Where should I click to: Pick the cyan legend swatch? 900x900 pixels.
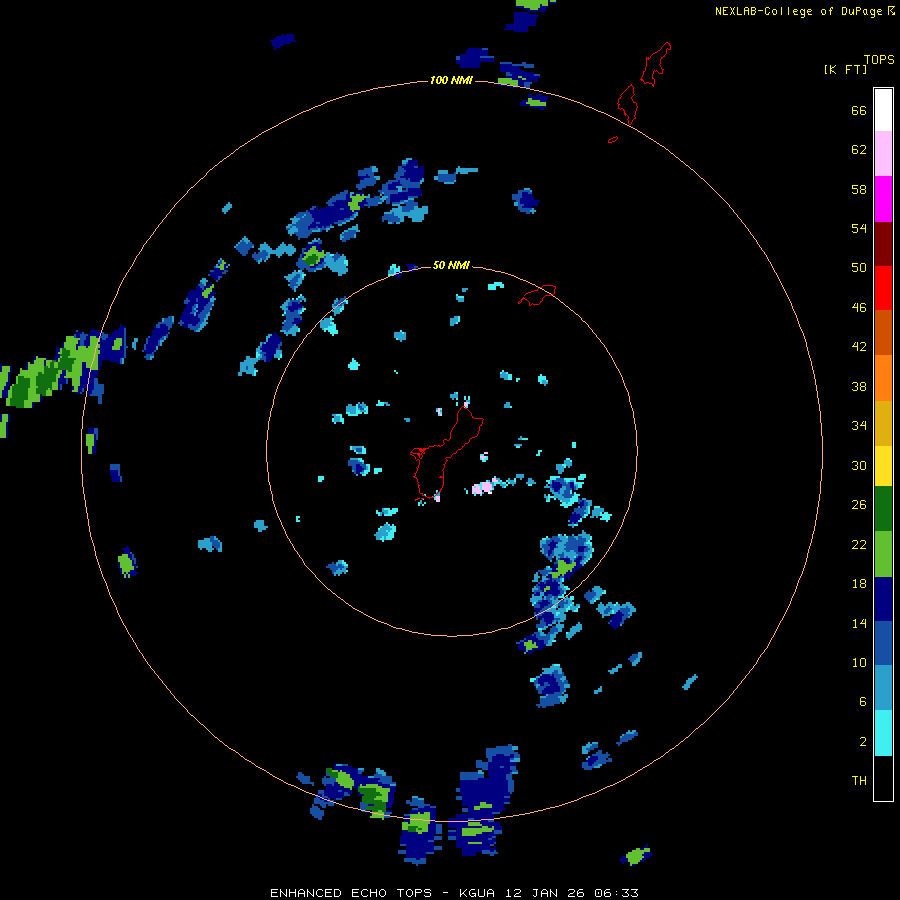pos(883,733)
